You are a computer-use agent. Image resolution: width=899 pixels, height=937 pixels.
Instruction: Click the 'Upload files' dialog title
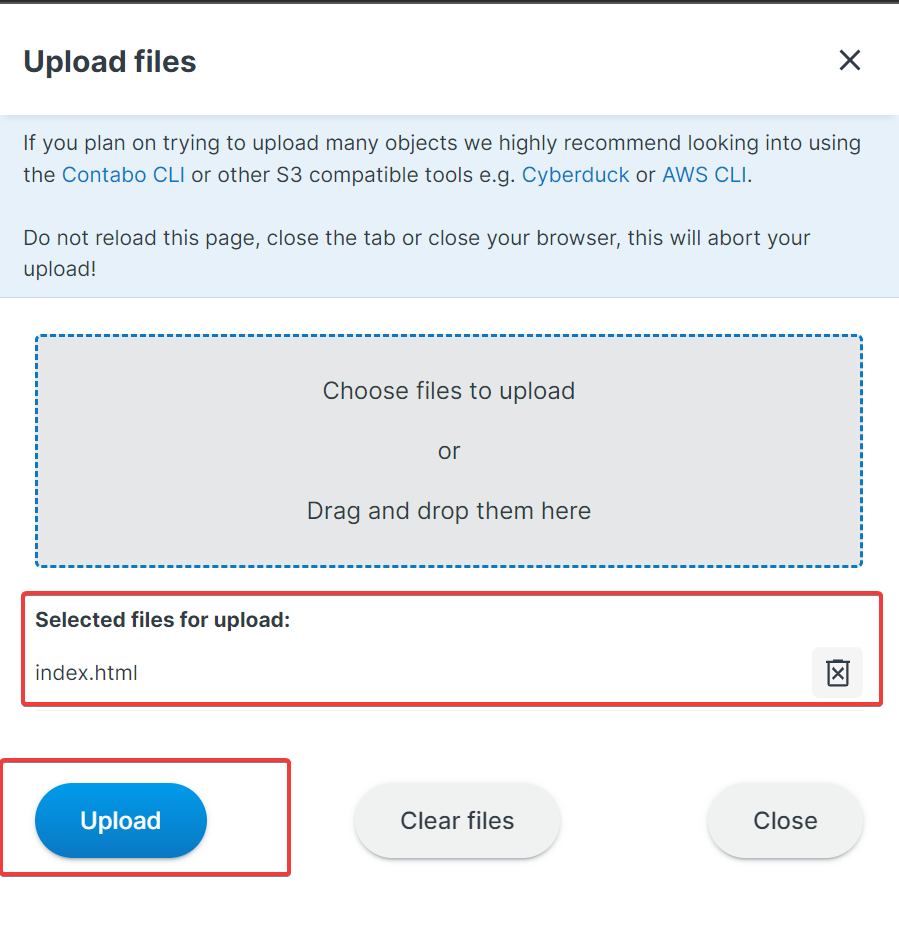click(x=110, y=62)
